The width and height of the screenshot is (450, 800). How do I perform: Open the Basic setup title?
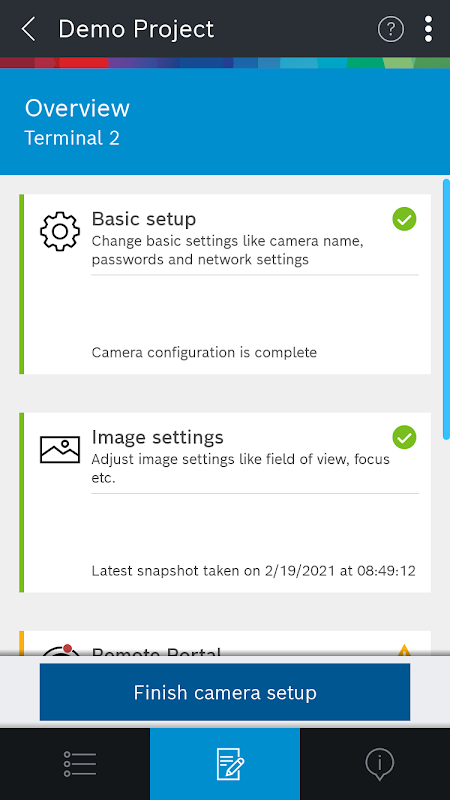coord(144,219)
